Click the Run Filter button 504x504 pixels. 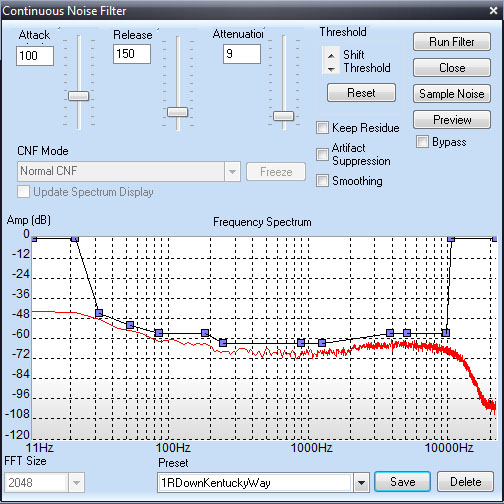click(x=452, y=42)
